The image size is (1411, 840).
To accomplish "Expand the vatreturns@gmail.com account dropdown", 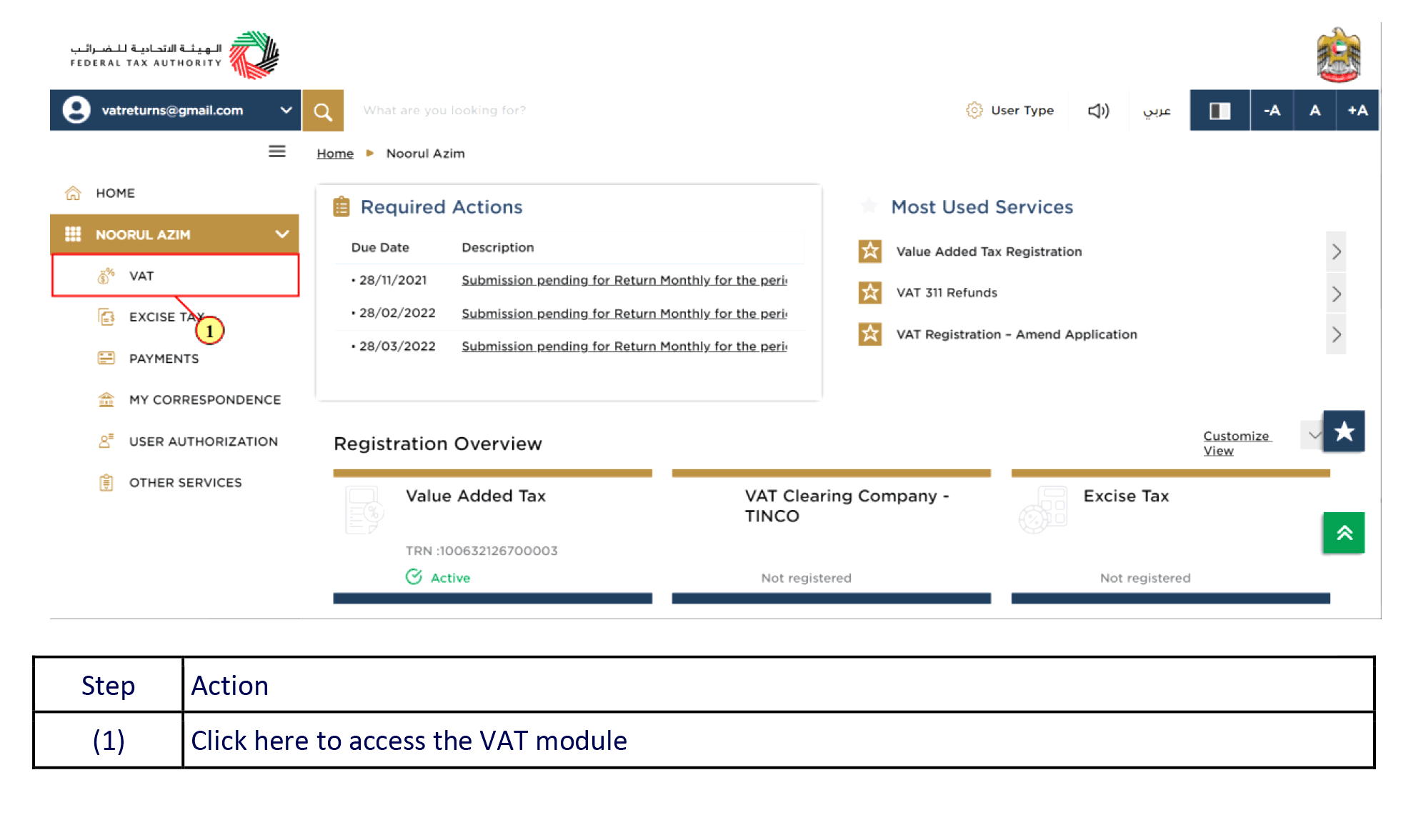I will point(286,110).
